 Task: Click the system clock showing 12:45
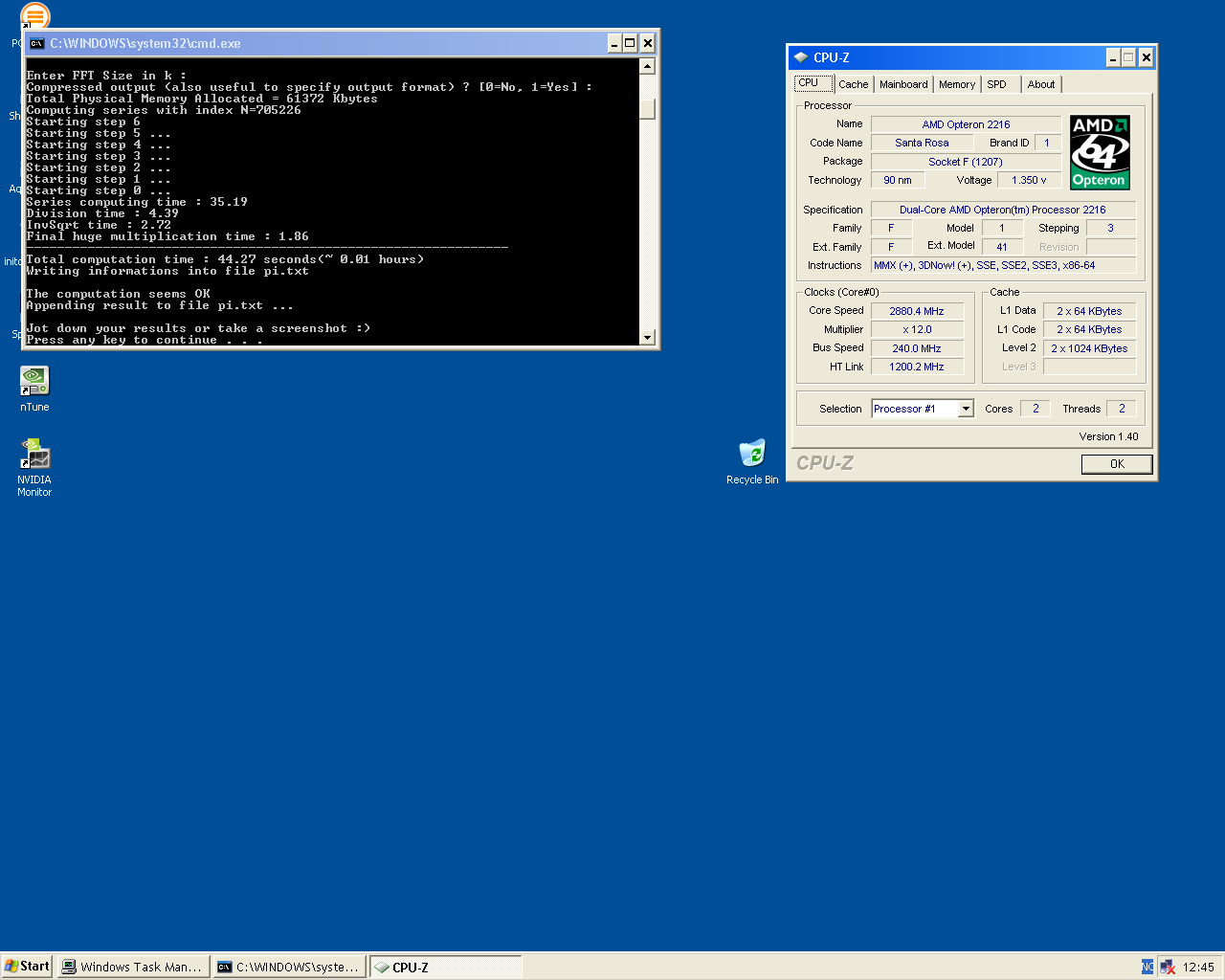(x=1198, y=967)
